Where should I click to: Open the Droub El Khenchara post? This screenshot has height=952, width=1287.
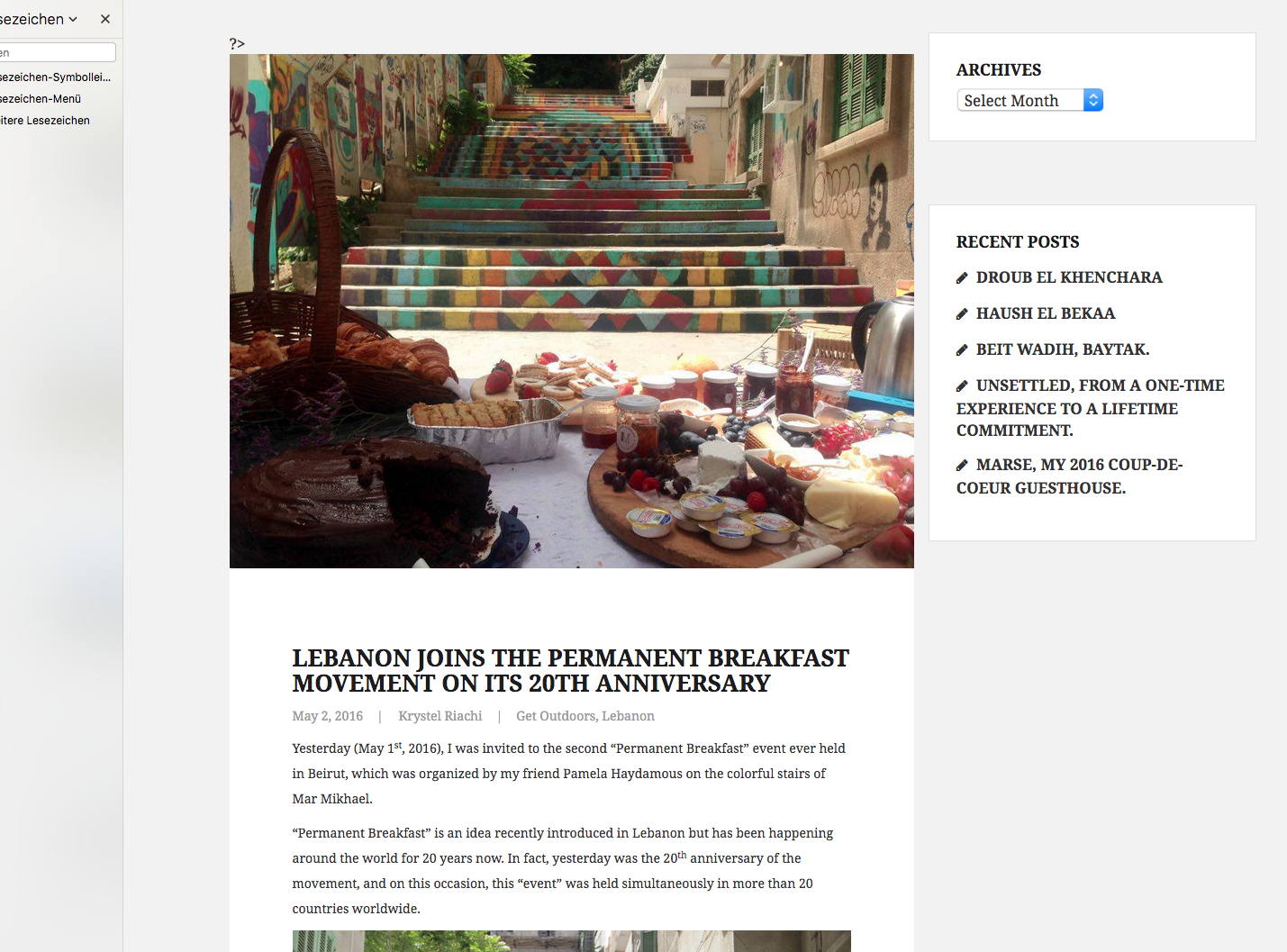pos(1069,277)
